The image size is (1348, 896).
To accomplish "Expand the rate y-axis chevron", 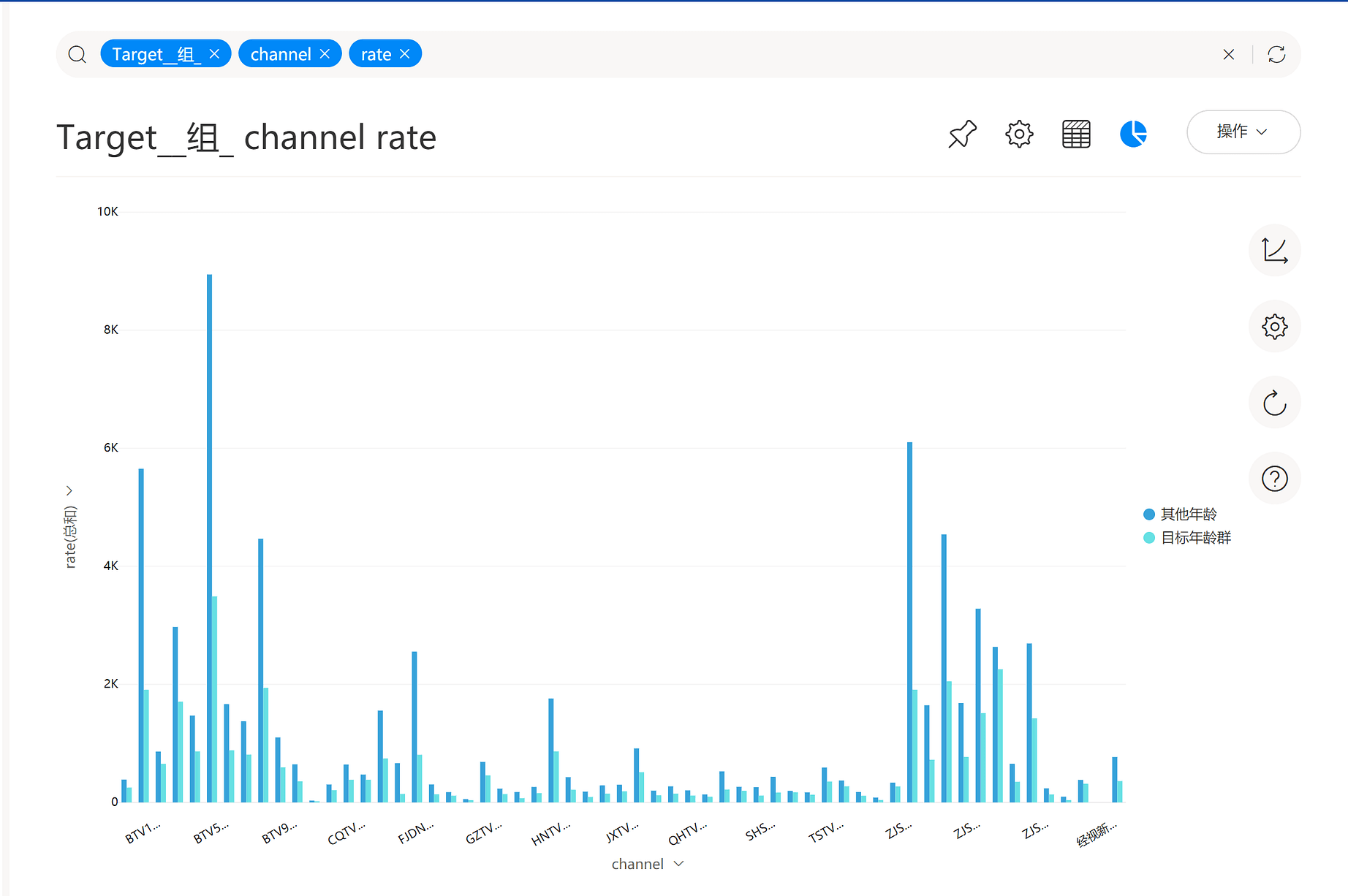I will pos(69,490).
